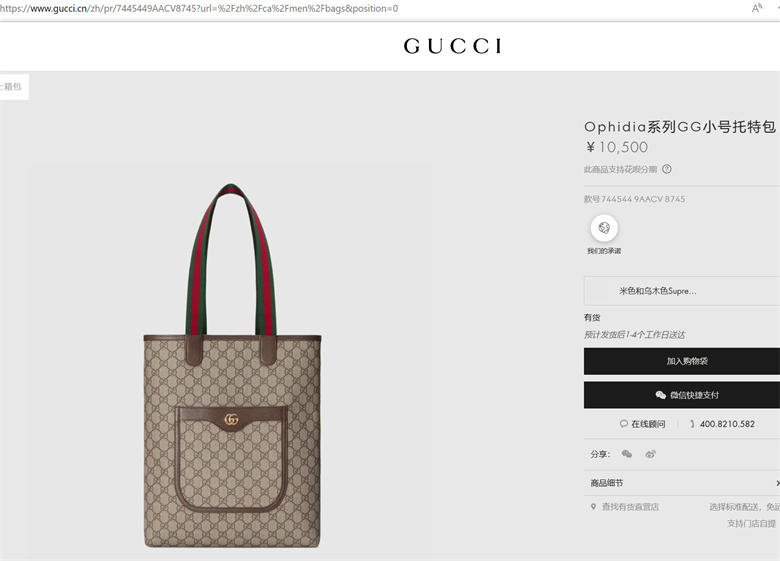Click the Gucci logo in the header
The width and height of the screenshot is (780, 561).
(452, 46)
